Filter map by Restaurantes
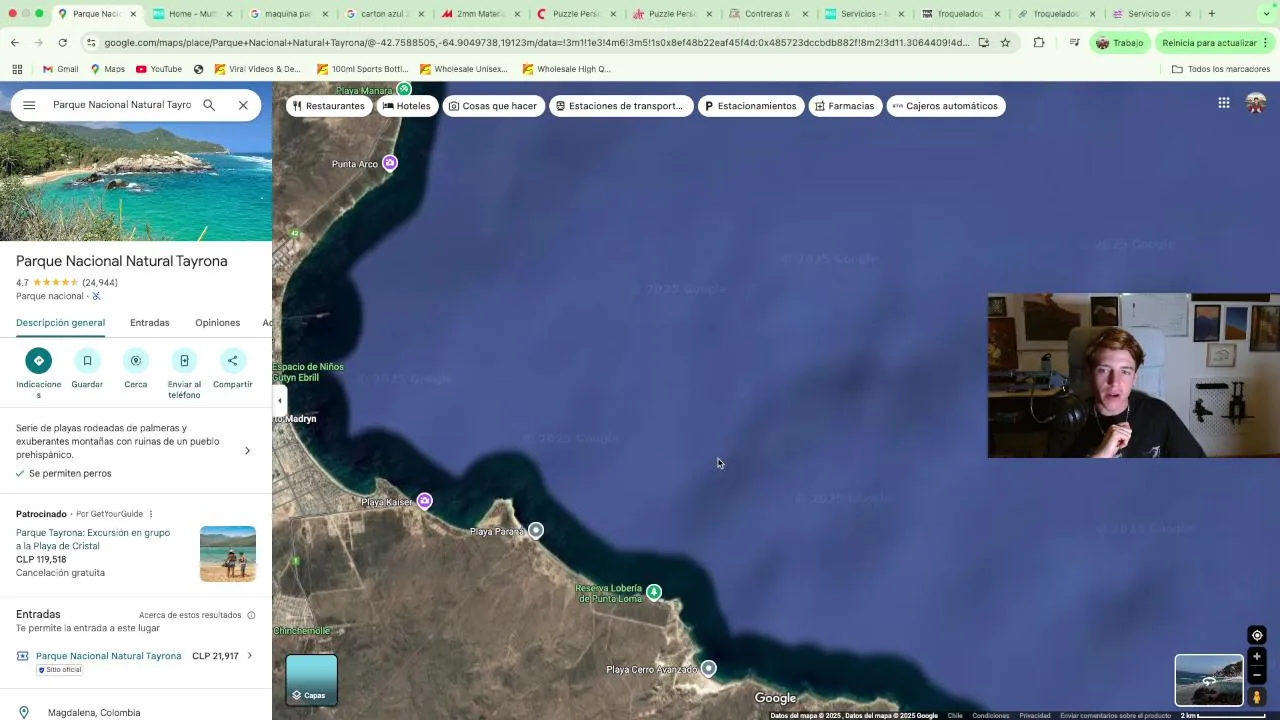Image resolution: width=1280 pixels, height=720 pixels. pyautogui.click(x=328, y=106)
